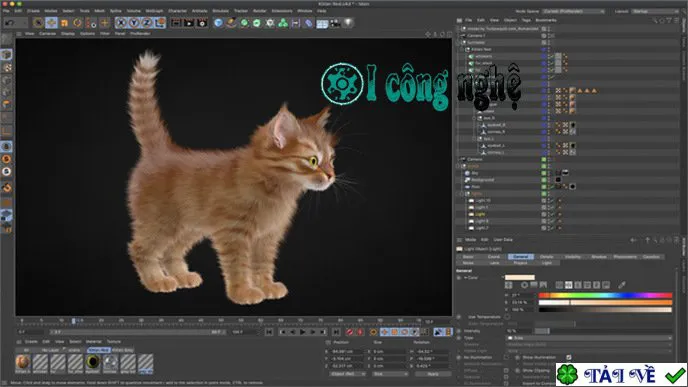Click the Floor/scene objects icon
The image size is (688, 387).
[x=322, y=23]
